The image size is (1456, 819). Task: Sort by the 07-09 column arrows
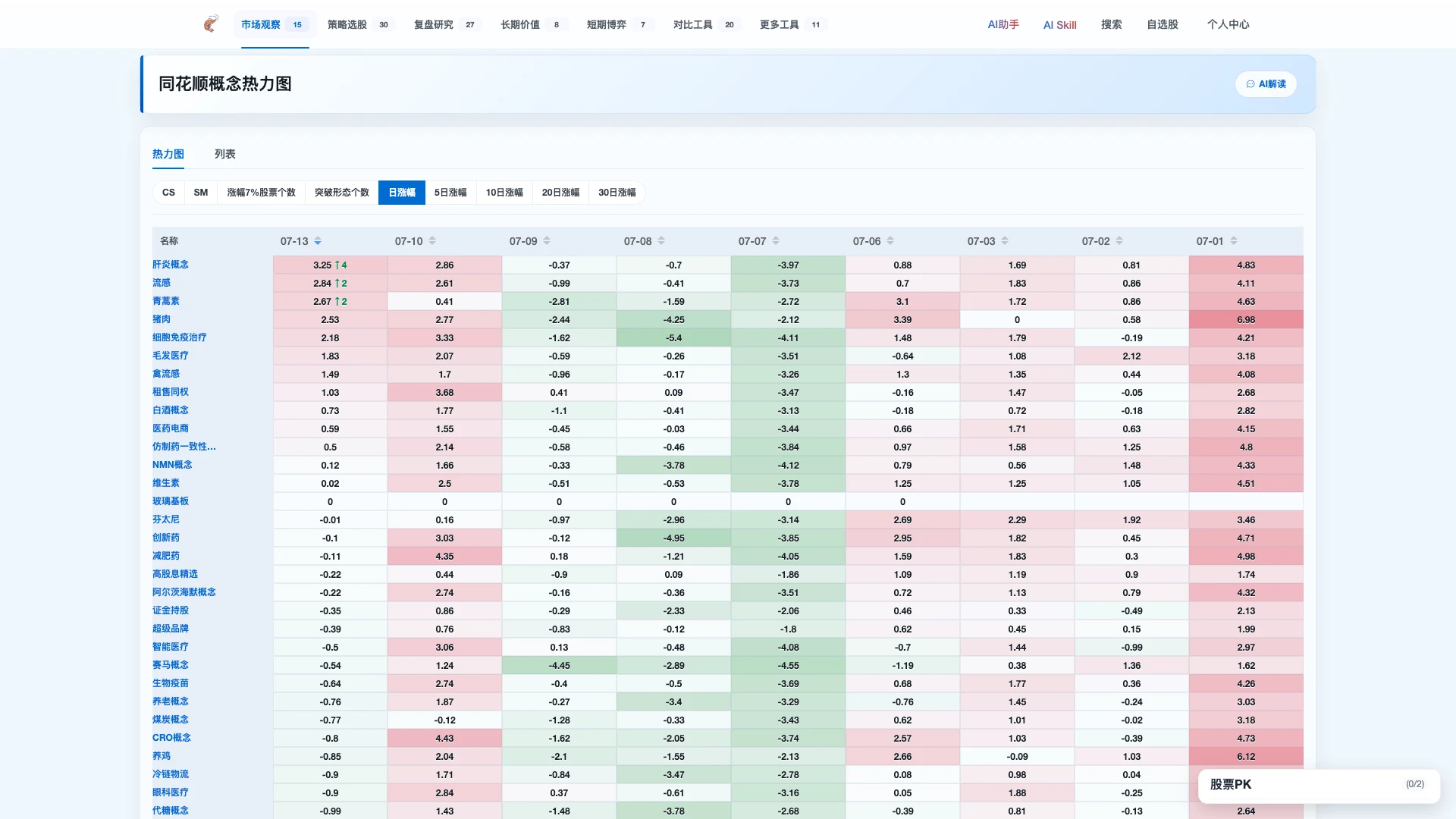547,241
